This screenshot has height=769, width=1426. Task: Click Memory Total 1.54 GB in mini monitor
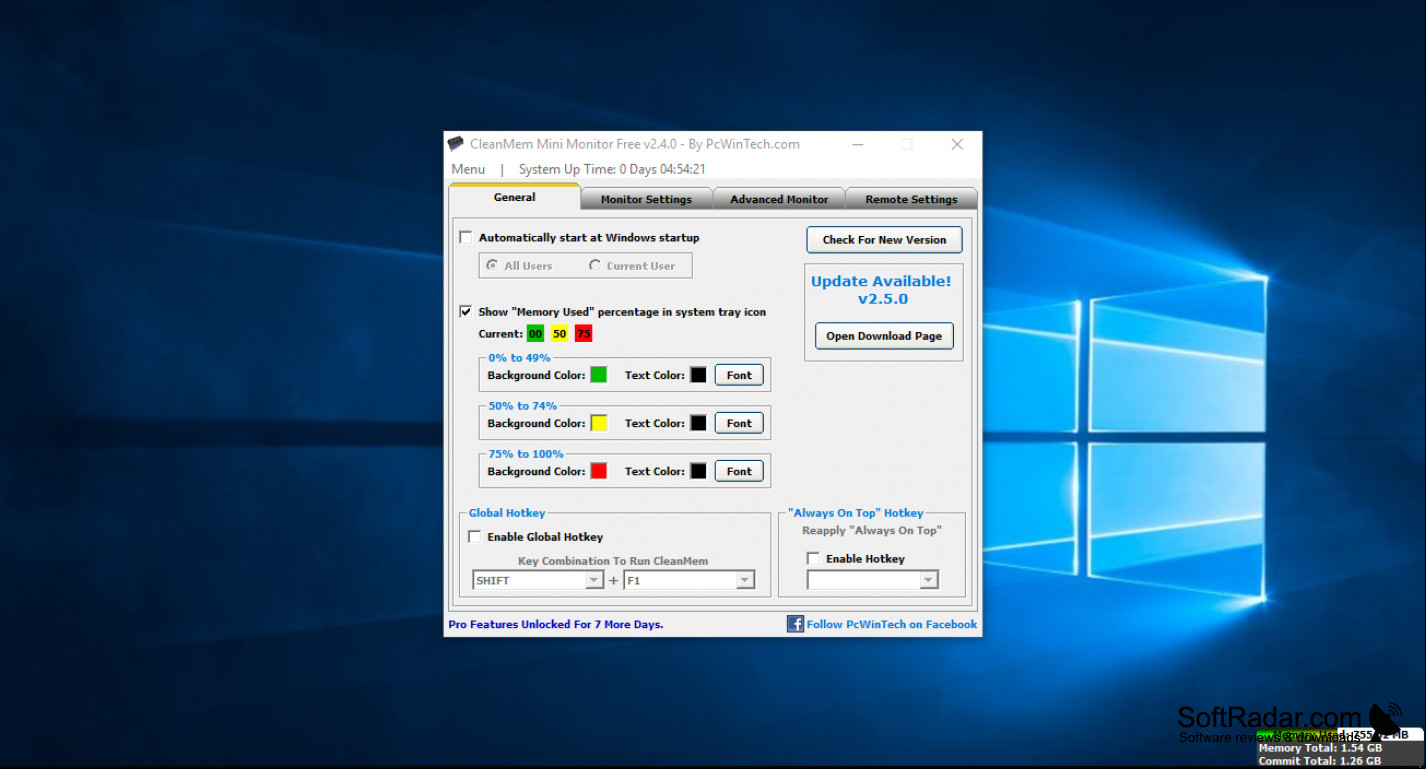click(1320, 748)
